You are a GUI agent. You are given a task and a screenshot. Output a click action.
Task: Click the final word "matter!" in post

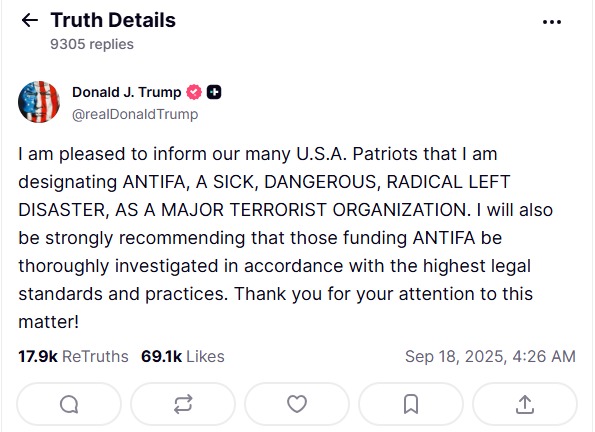(x=49, y=322)
